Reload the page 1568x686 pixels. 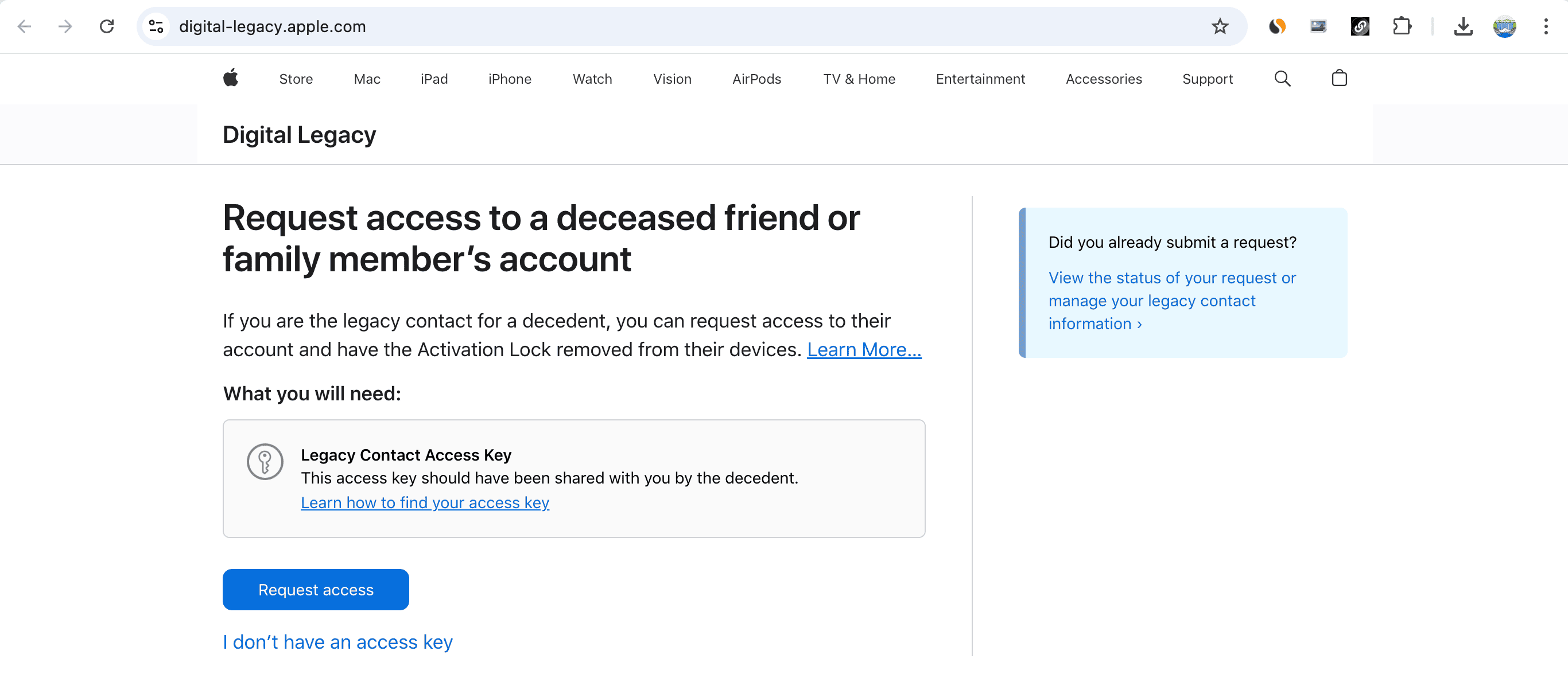pos(107,26)
